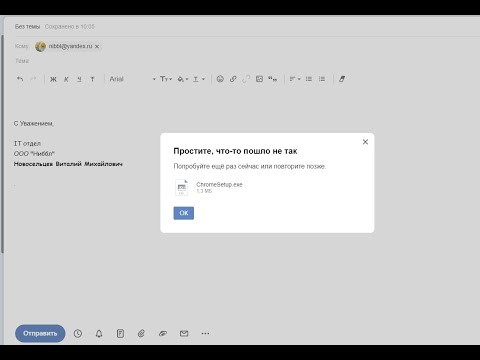Click the 'IT отдел' signature line
The image size is (480, 360).
pos(27,143)
